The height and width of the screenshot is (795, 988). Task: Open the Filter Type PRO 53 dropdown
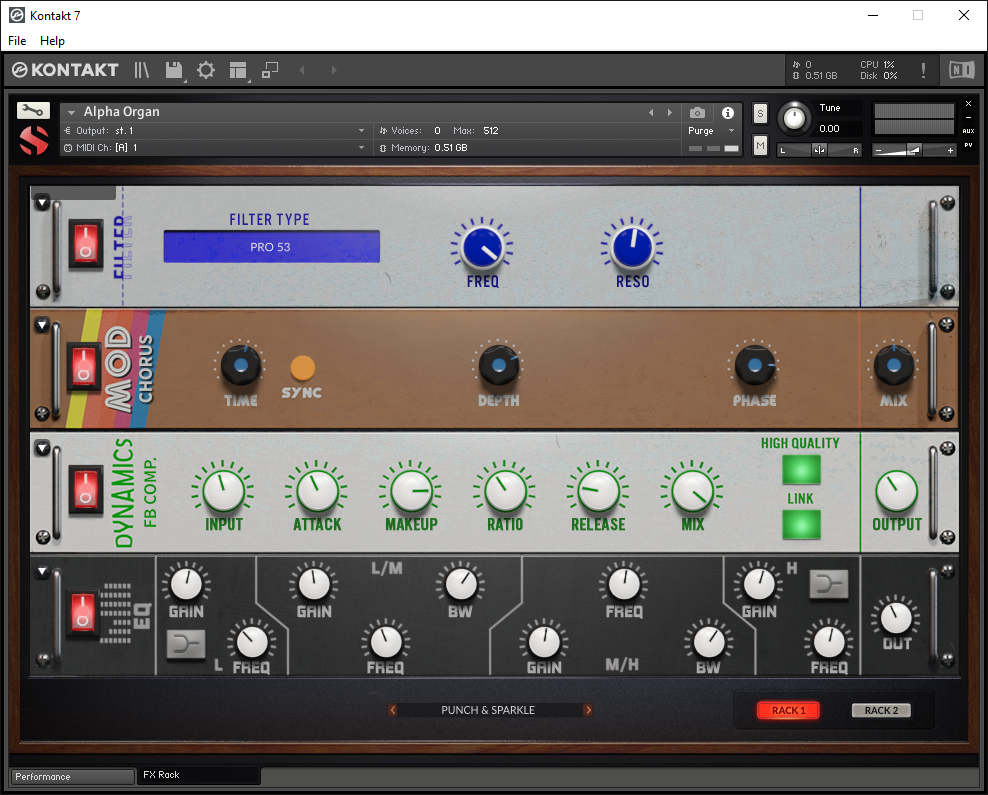click(272, 246)
